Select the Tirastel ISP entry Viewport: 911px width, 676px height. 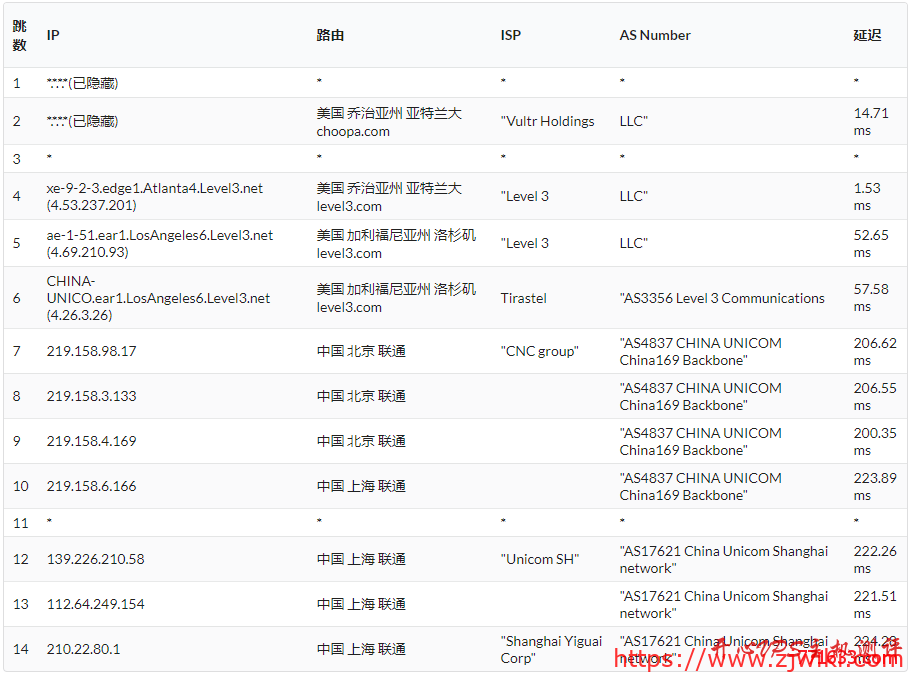tap(523, 298)
